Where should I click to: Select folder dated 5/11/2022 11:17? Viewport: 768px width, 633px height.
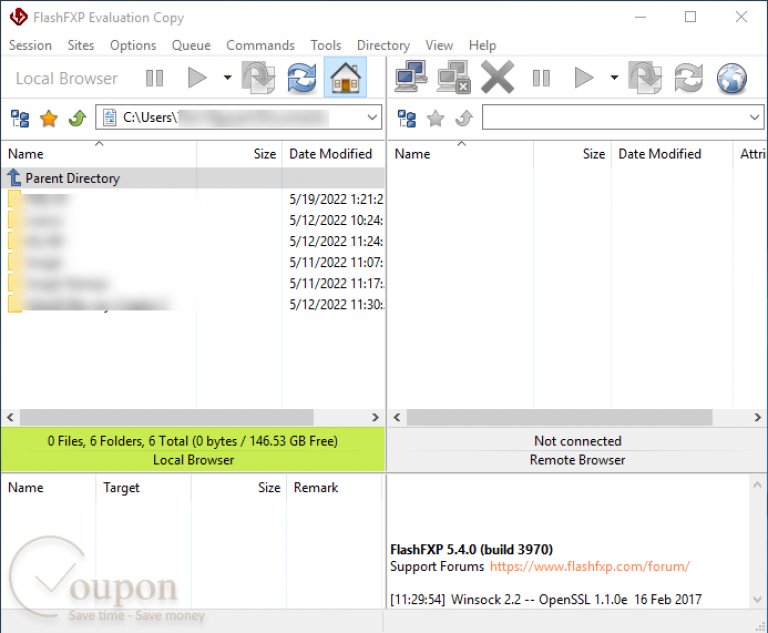(193, 284)
